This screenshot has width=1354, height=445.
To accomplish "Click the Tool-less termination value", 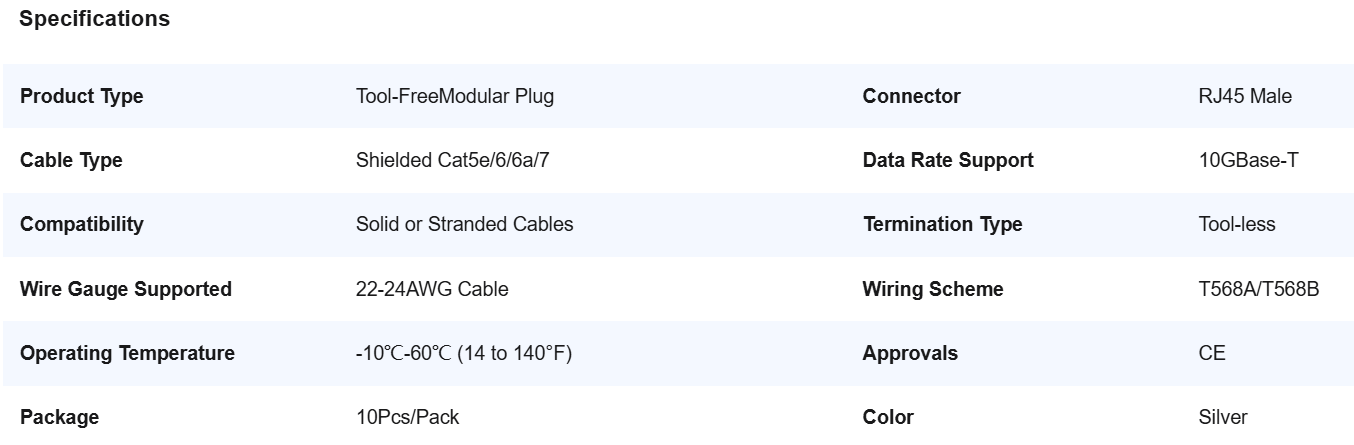I will tap(1237, 225).
